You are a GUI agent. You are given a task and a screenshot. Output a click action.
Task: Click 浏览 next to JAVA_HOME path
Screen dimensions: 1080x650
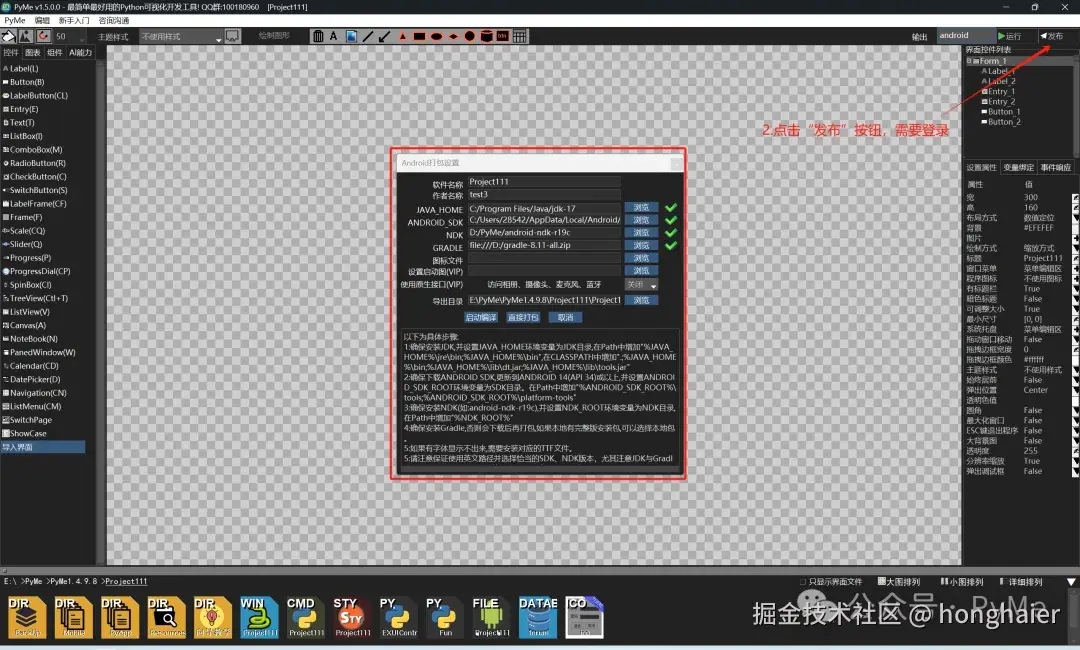click(x=641, y=207)
